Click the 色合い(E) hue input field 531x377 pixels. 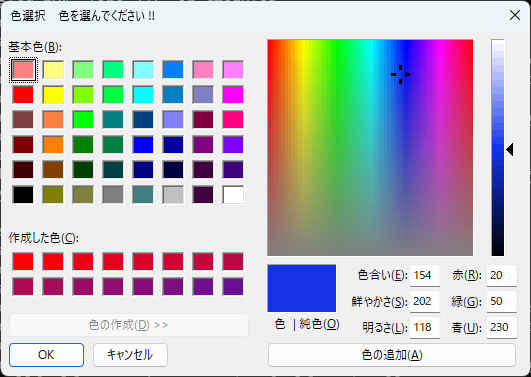(x=425, y=275)
